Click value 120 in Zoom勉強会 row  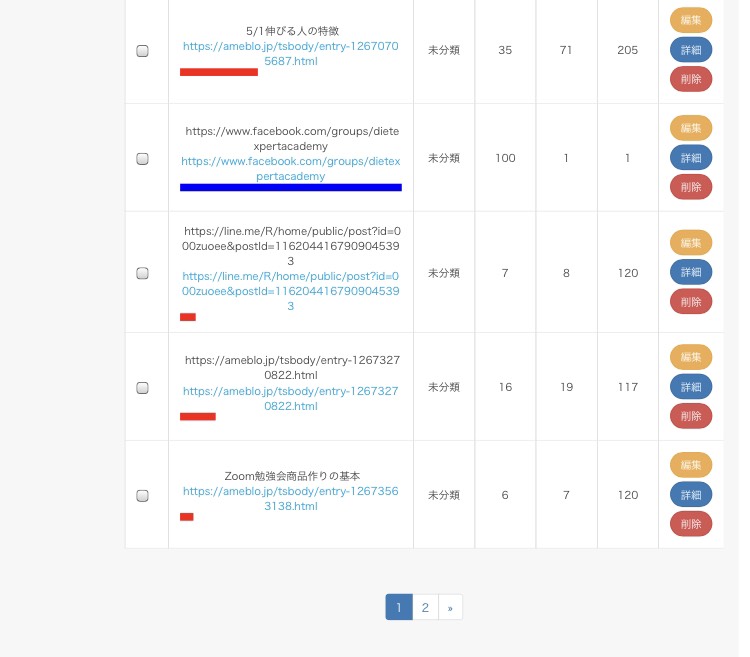point(628,495)
